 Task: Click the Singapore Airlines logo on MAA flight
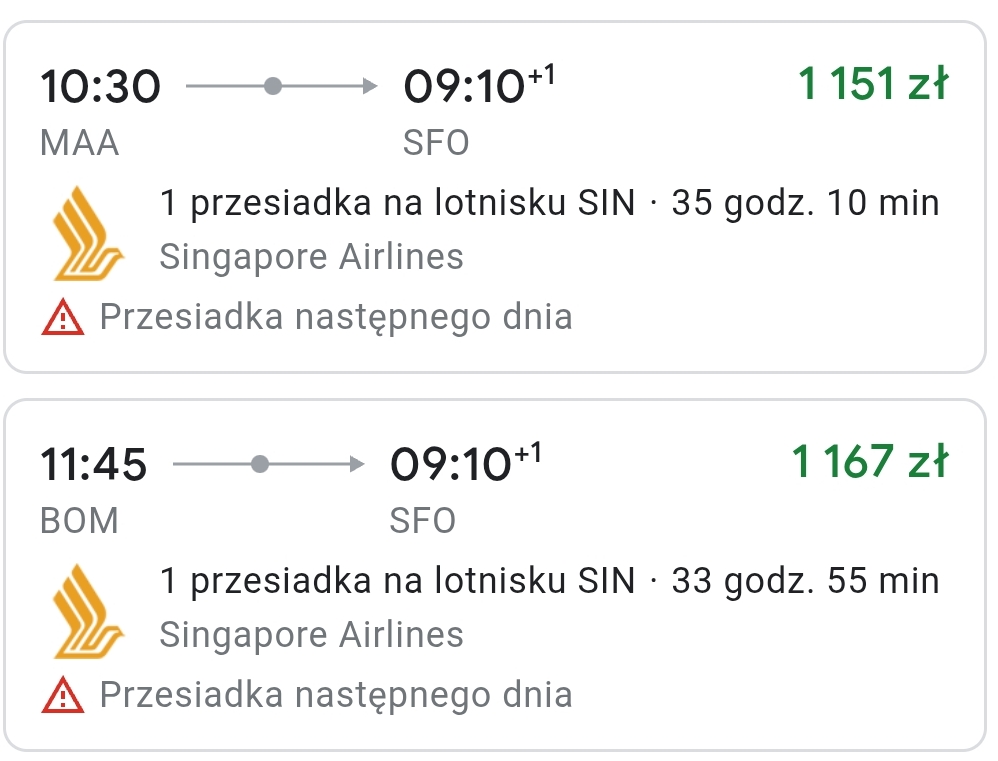88,234
